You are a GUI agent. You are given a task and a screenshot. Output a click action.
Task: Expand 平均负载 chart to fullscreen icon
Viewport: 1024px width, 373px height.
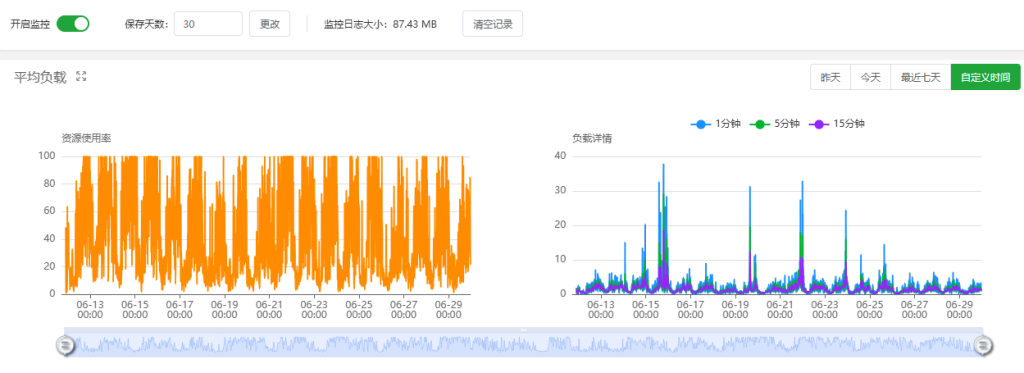[81, 76]
